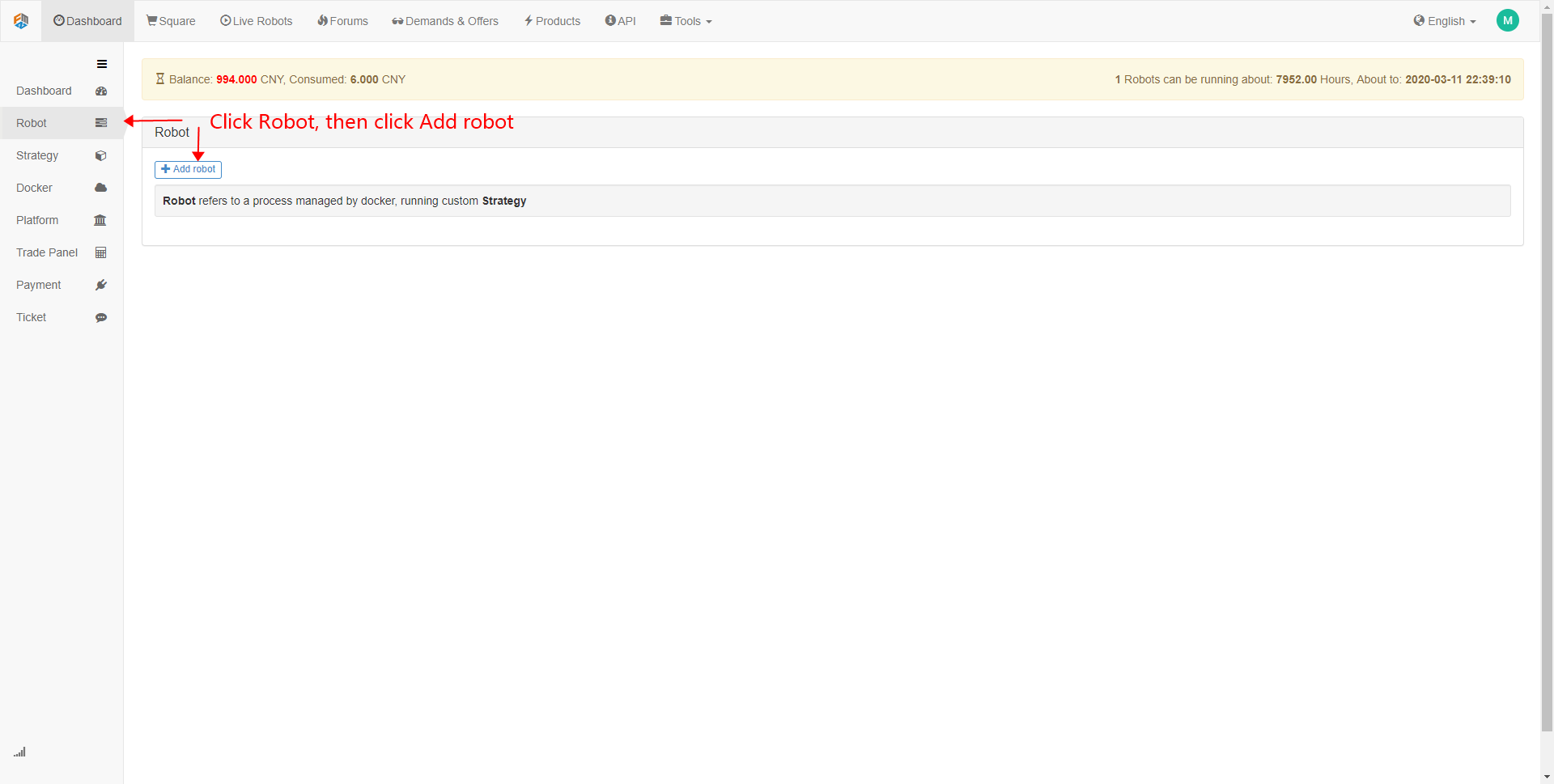Go to Live Robots page
This screenshot has height=784, width=1554.
pyautogui.click(x=256, y=21)
